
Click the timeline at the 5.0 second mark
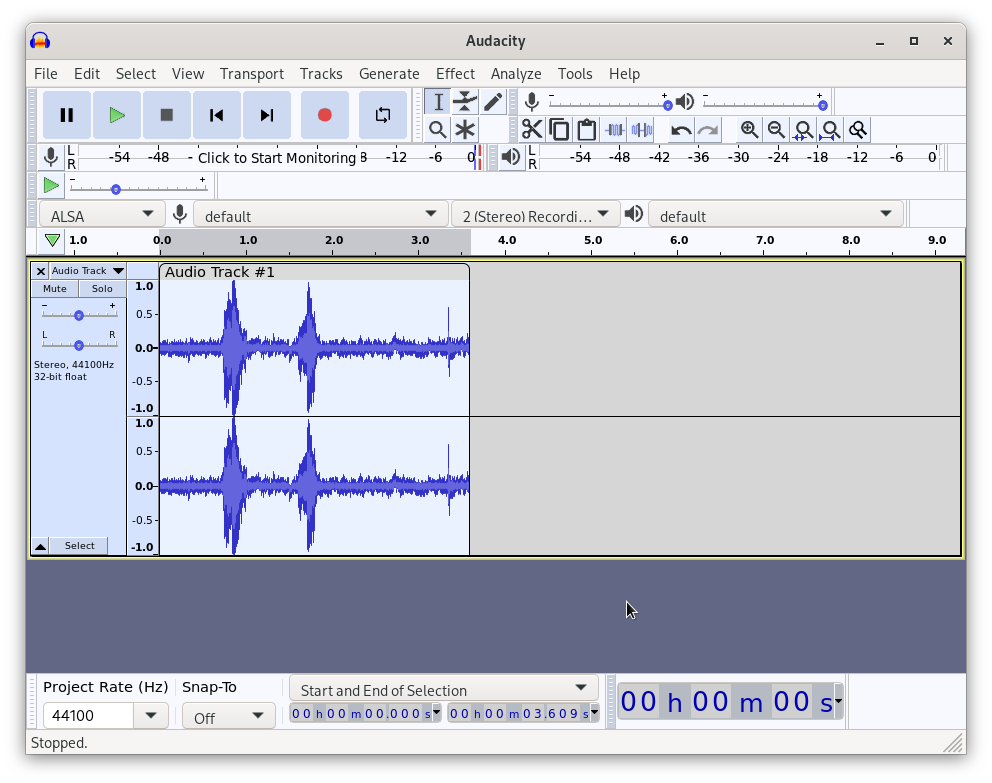[x=592, y=240]
